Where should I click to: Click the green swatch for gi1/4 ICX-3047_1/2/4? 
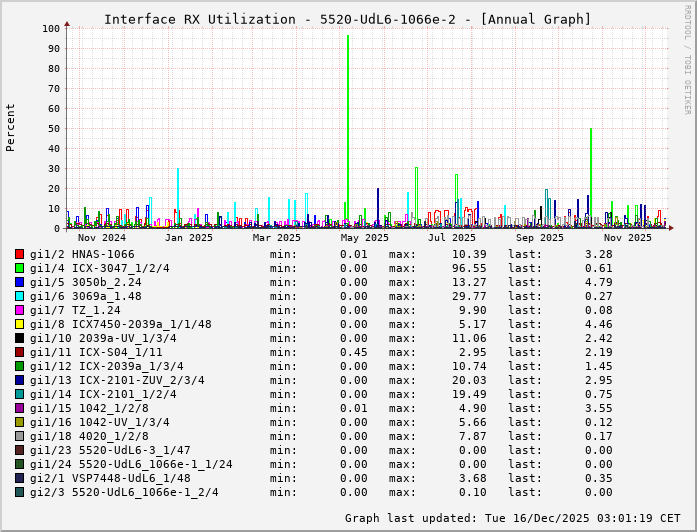click(x=19, y=268)
